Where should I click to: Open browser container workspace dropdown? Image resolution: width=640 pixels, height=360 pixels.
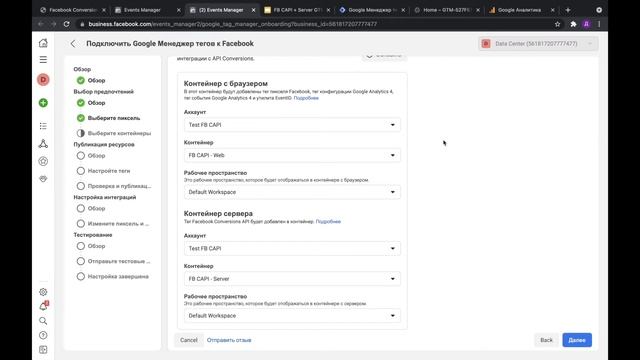point(292,192)
